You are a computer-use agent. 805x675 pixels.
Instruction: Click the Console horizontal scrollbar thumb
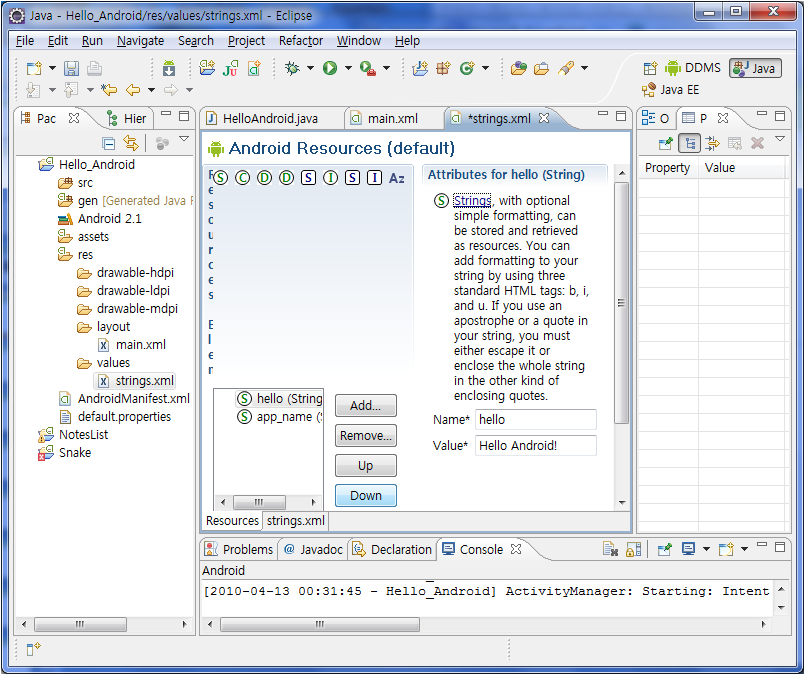point(320,624)
